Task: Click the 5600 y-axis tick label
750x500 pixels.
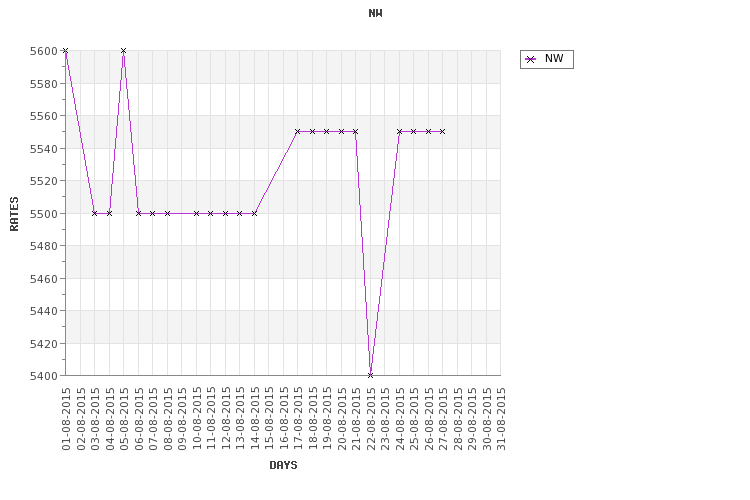Action: coord(44,51)
